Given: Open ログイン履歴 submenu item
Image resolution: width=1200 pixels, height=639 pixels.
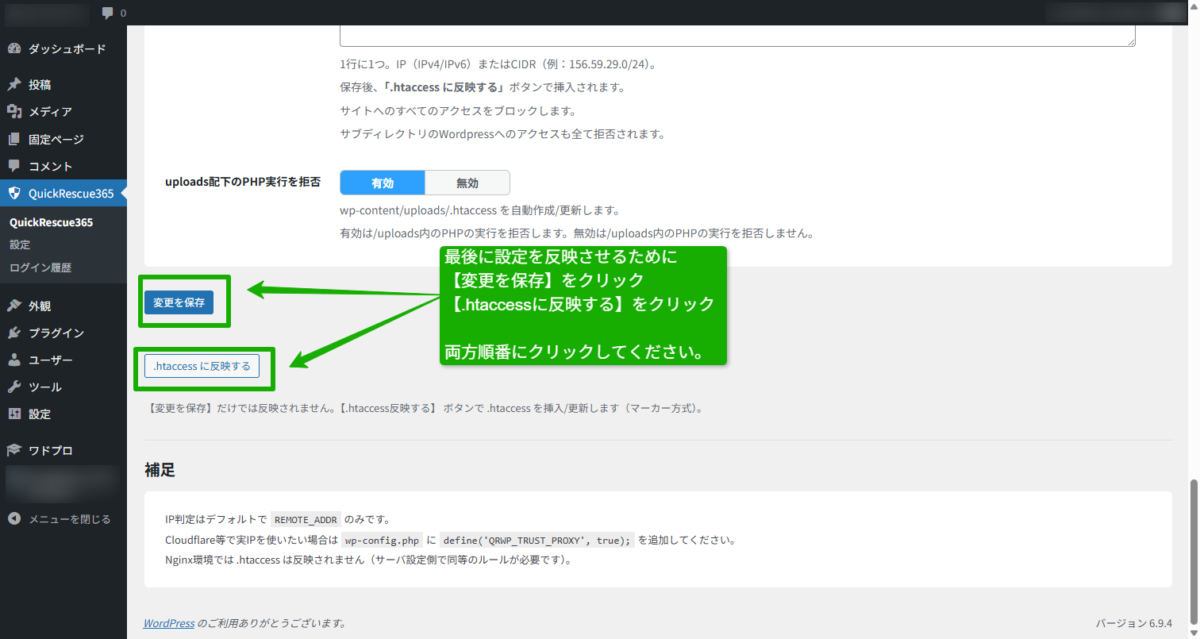Looking at the screenshot, I should click(40, 268).
